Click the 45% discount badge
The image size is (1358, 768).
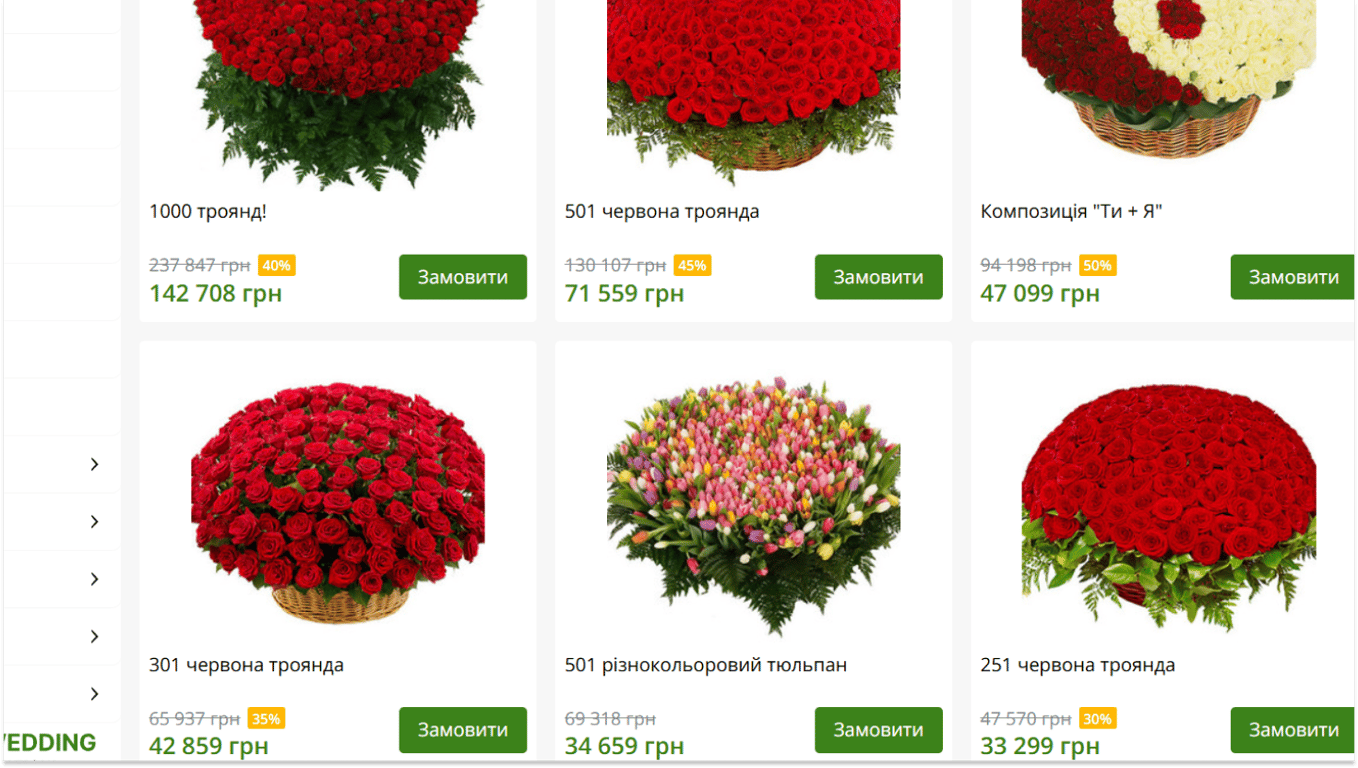tap(692, 265)
